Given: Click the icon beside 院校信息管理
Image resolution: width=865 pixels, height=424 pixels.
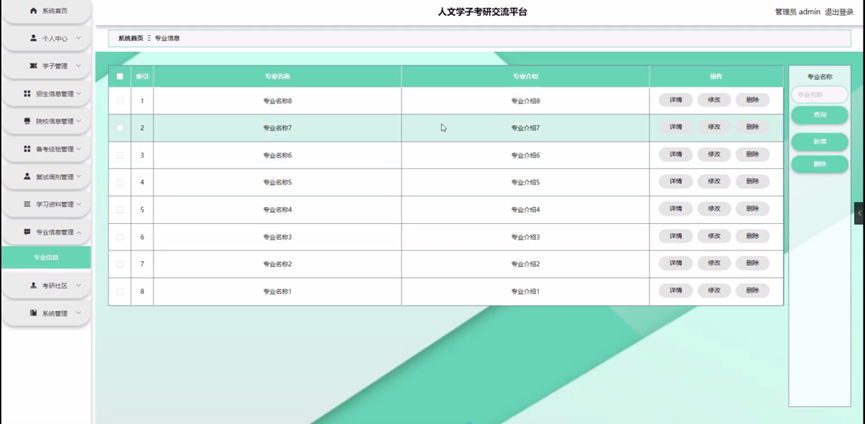Looking at the screenshot, I should coord(27,121).
